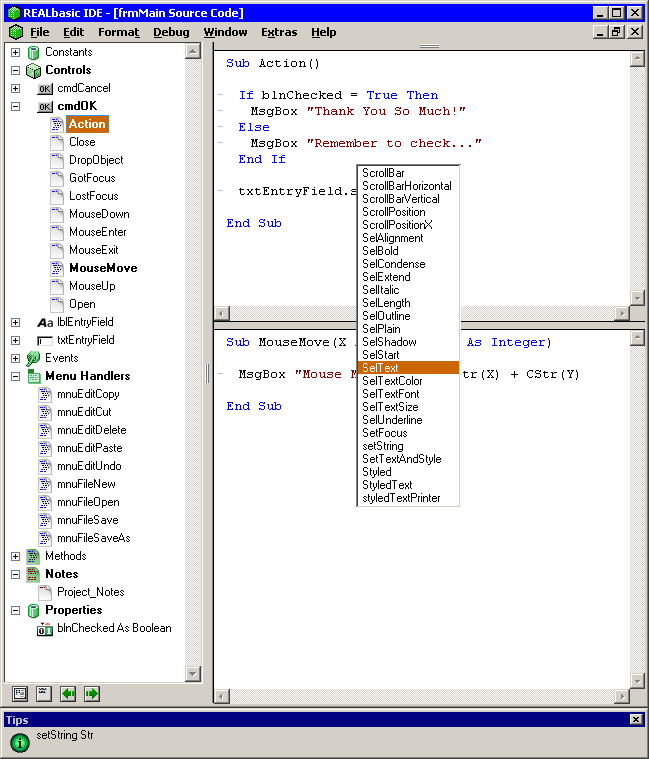Click the Notes group icon

(33, 574)
